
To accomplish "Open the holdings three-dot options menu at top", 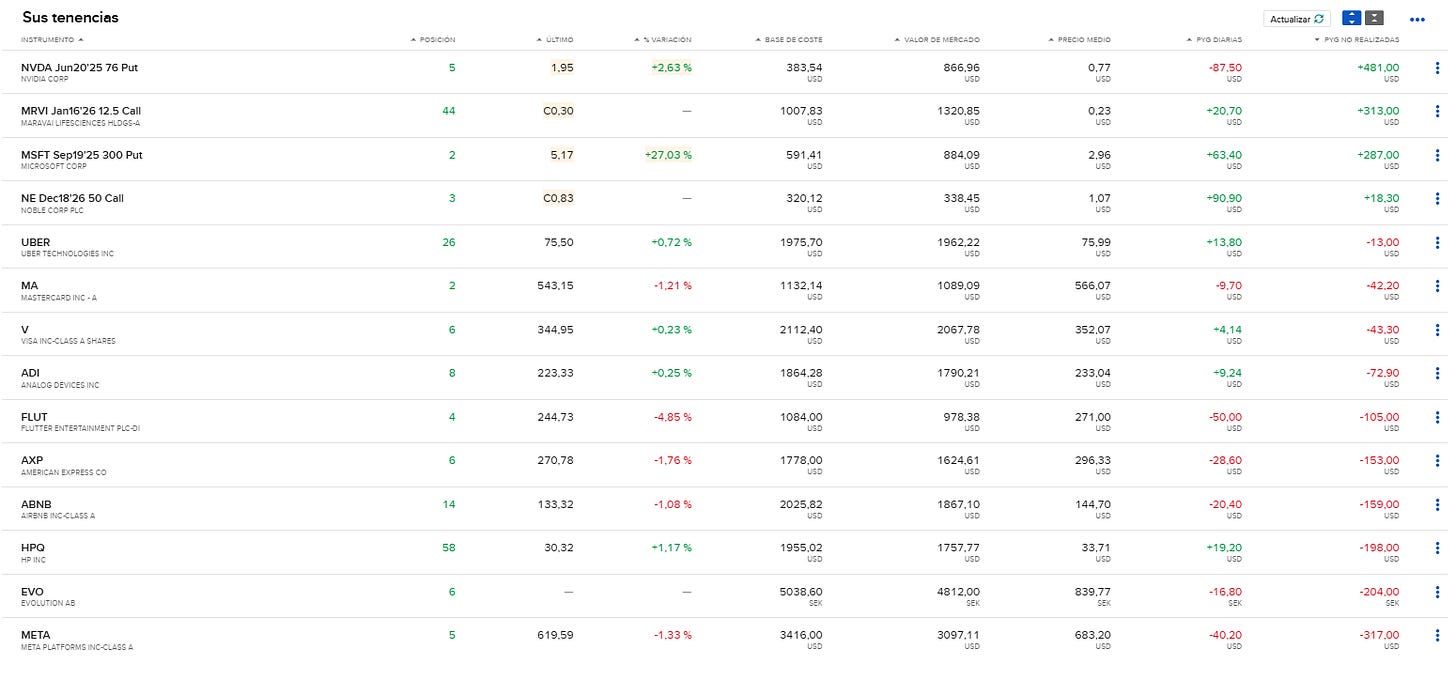I will 1416,19.
